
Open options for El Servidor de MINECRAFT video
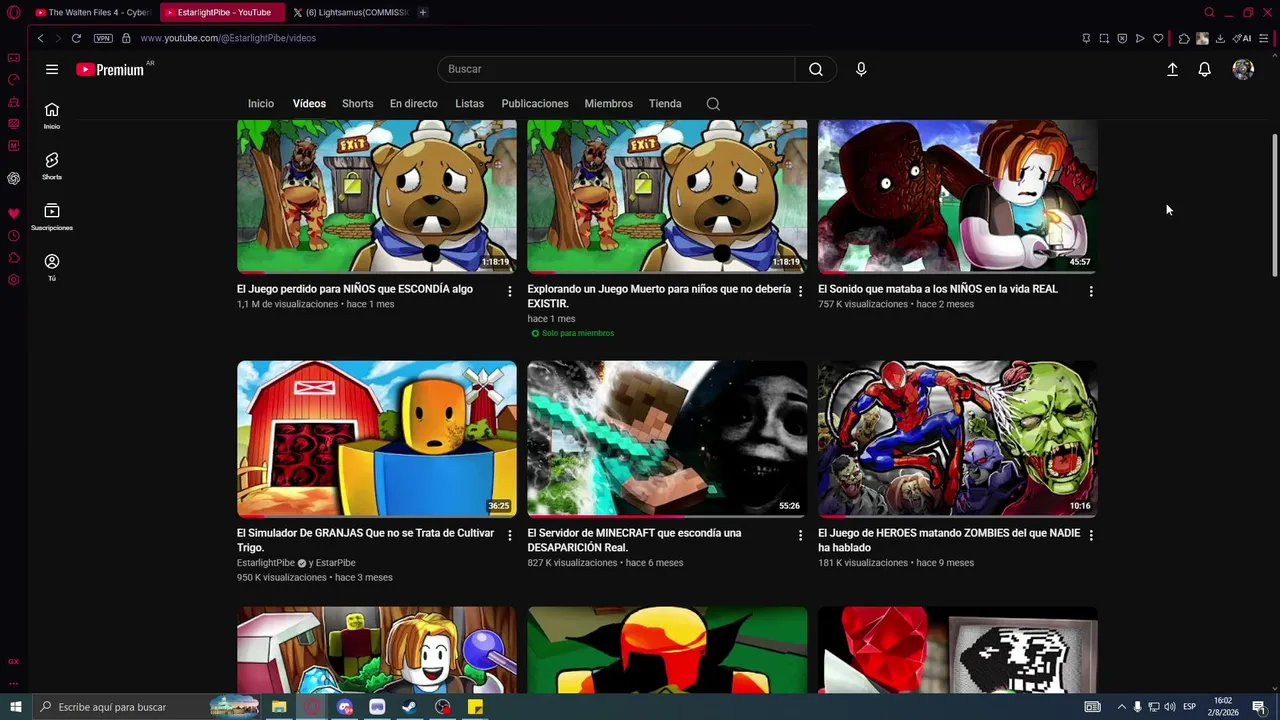click(x=800, y=535)
